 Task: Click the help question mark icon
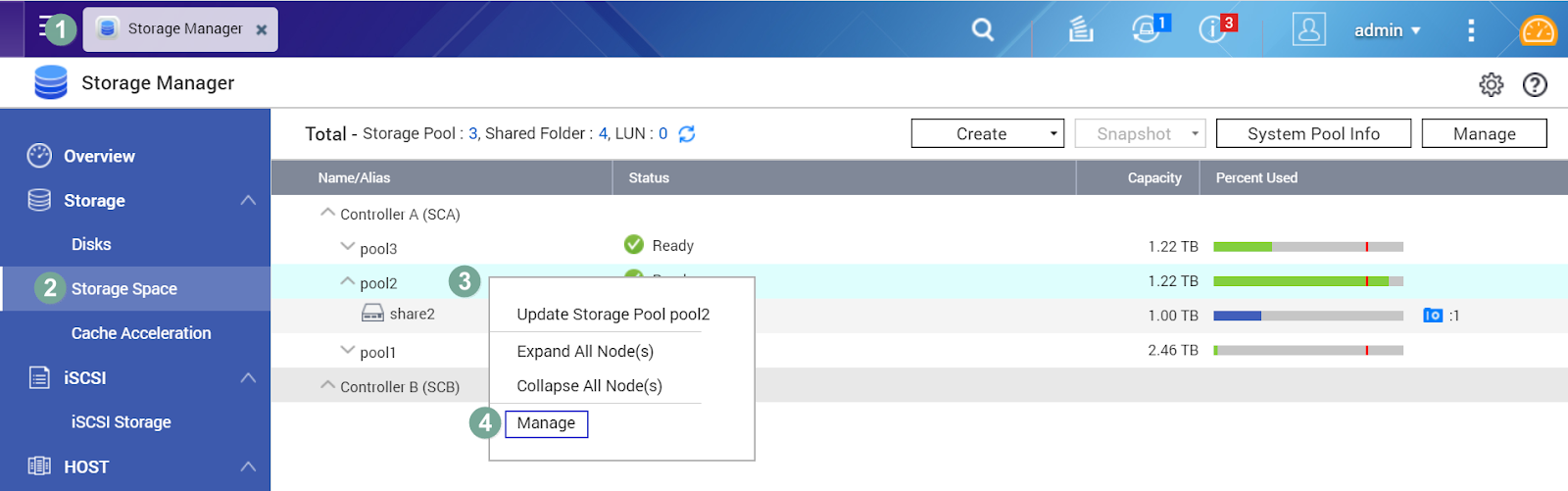[1535, 84]
